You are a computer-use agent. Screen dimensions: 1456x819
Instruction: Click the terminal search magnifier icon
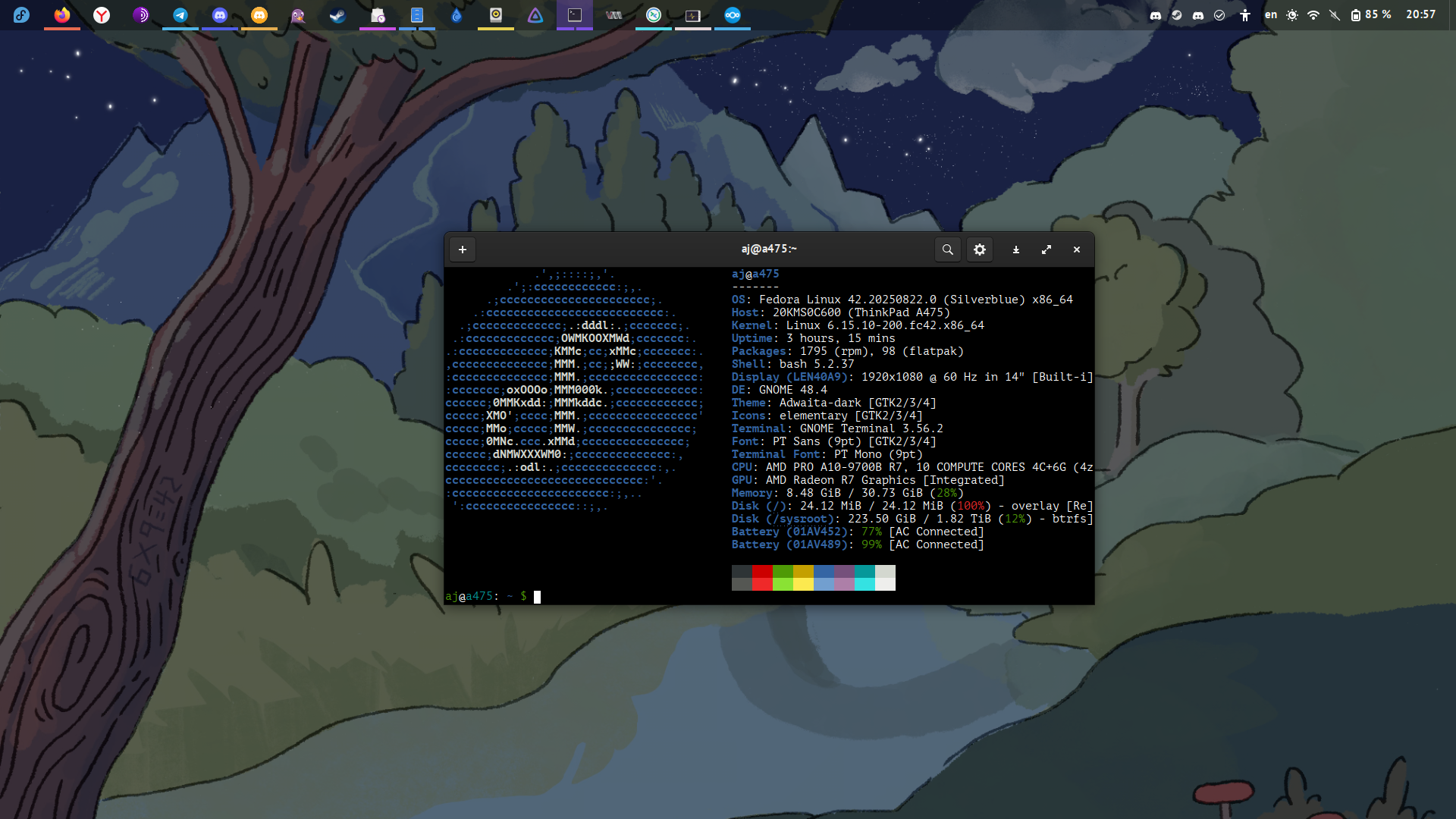[947, 249]
